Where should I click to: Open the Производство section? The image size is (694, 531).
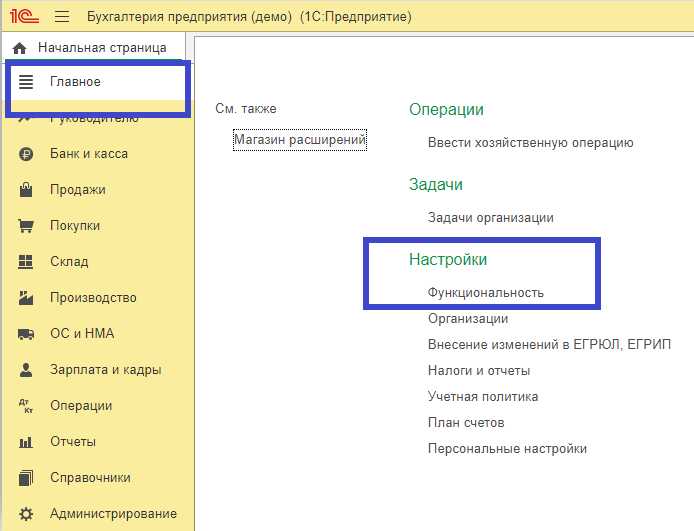pos(93,298)
